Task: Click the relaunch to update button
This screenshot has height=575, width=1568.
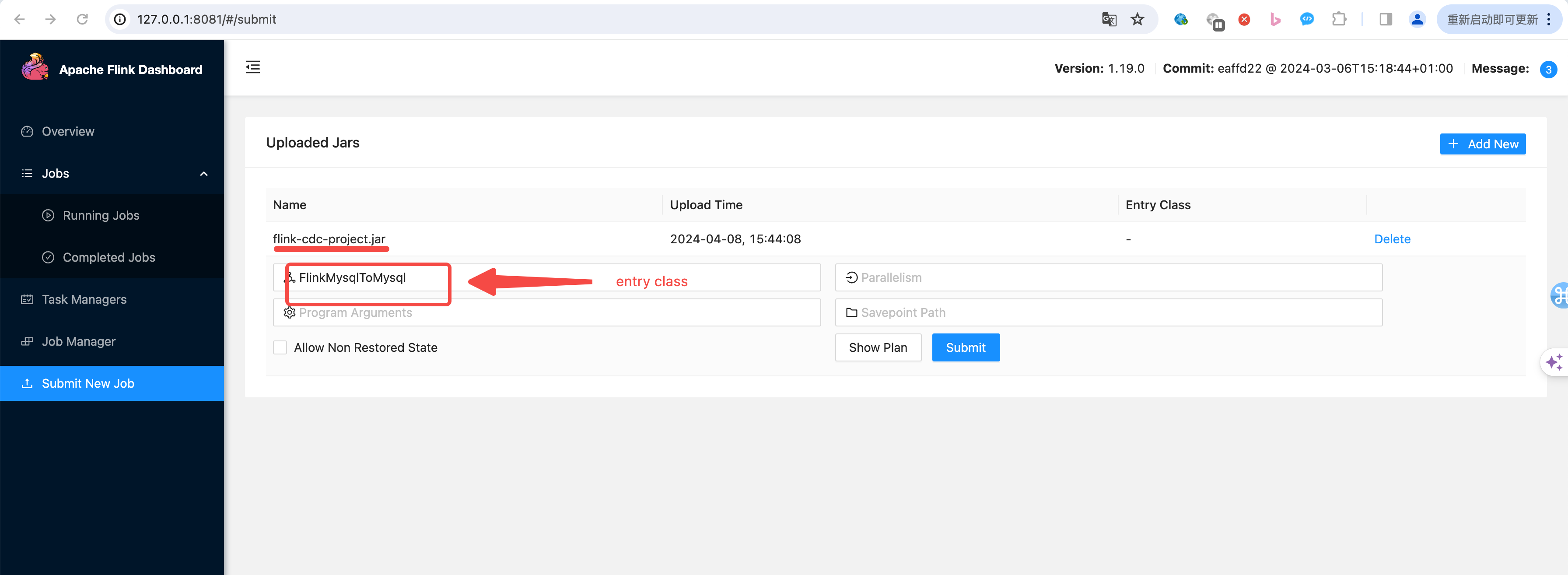Action: [x=1492, y=20]
